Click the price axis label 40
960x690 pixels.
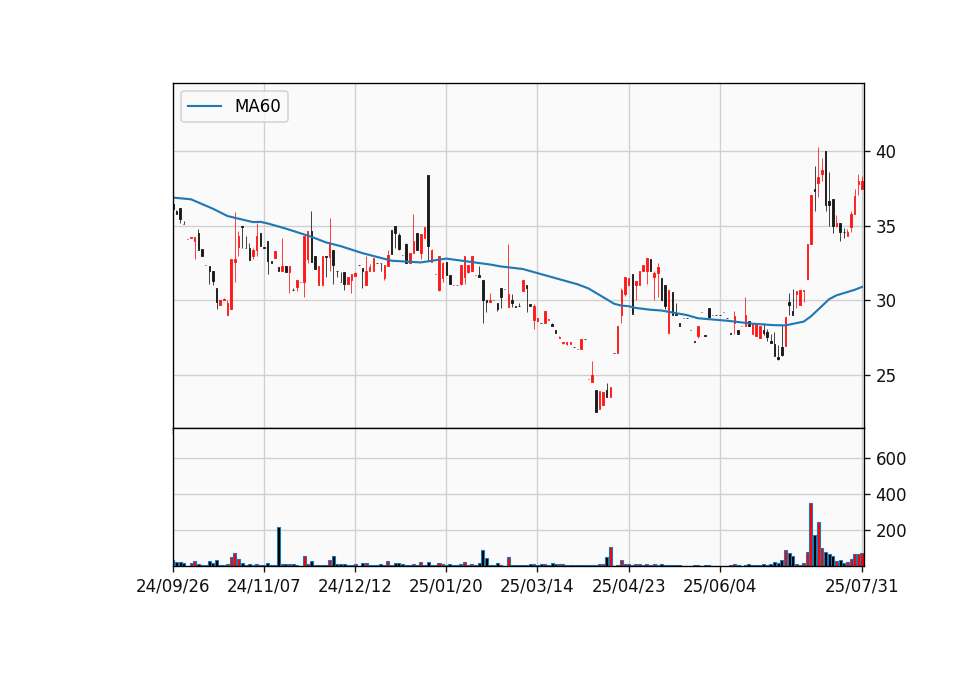pos(886,152)
